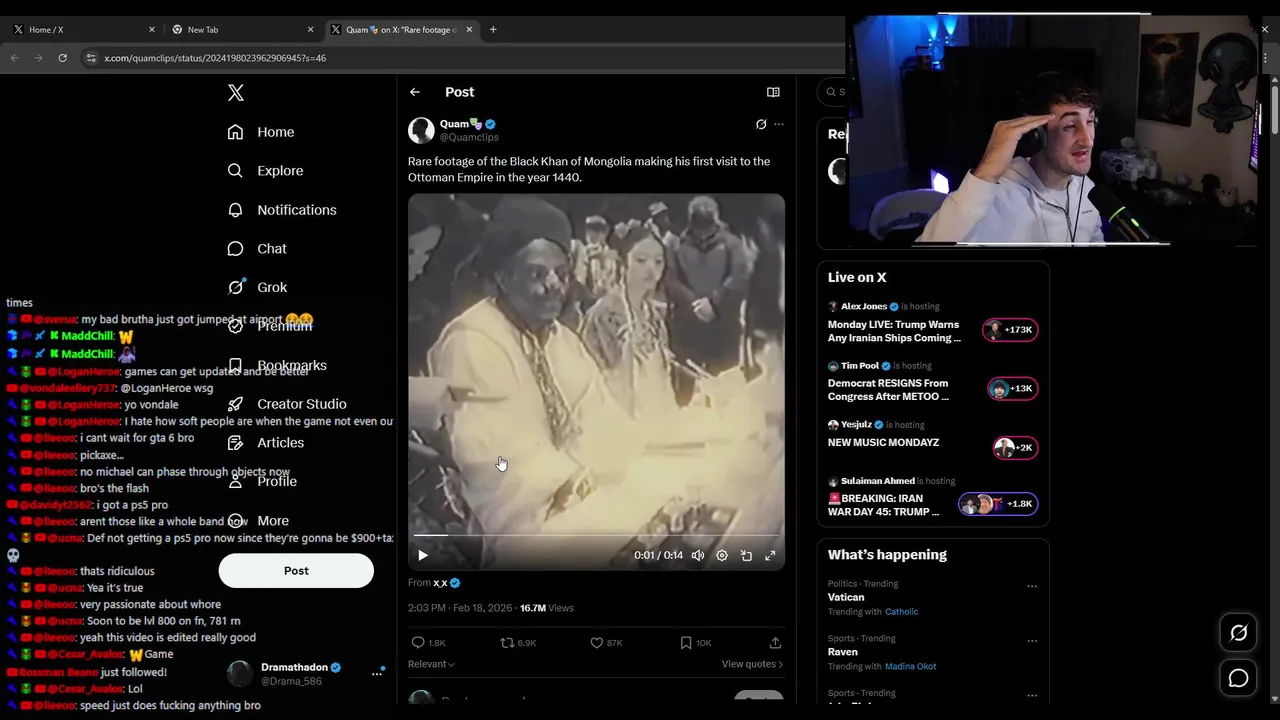This screenshot has height=720, width=1280.
Task: Open Grok from the sidebar
Action: coord(257,287)
